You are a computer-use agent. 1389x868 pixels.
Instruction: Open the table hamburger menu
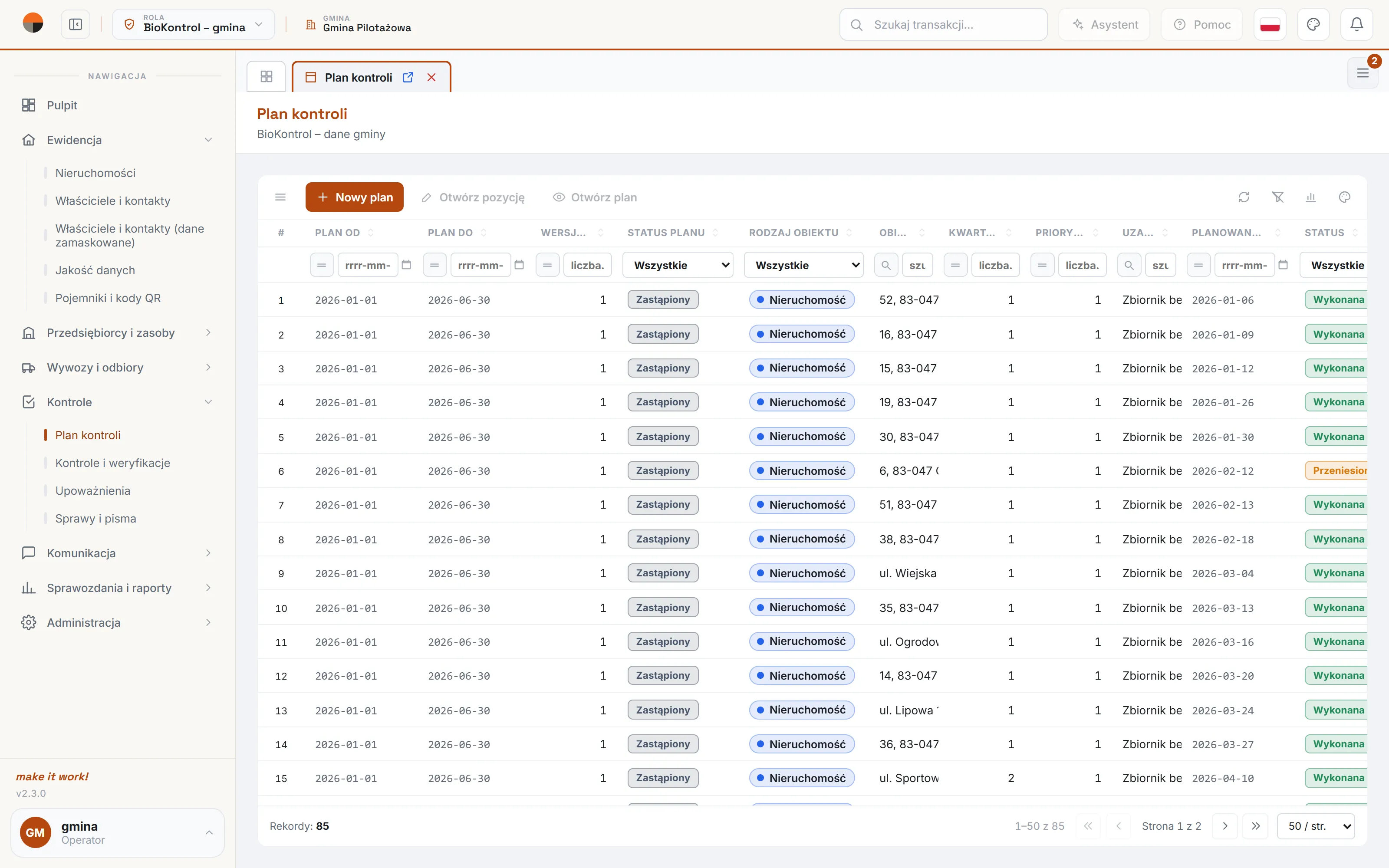281,197
